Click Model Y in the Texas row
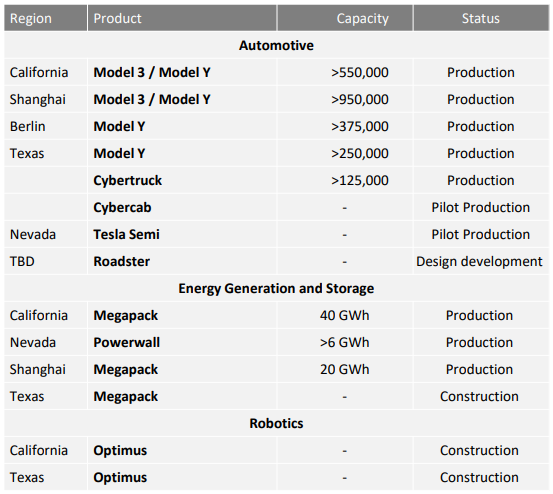 [119, 153]
